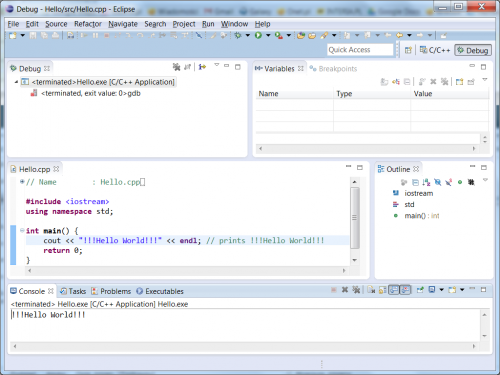Click the Pin Console icon
Screen dimensions: 500x375
(x=420, y=290)
